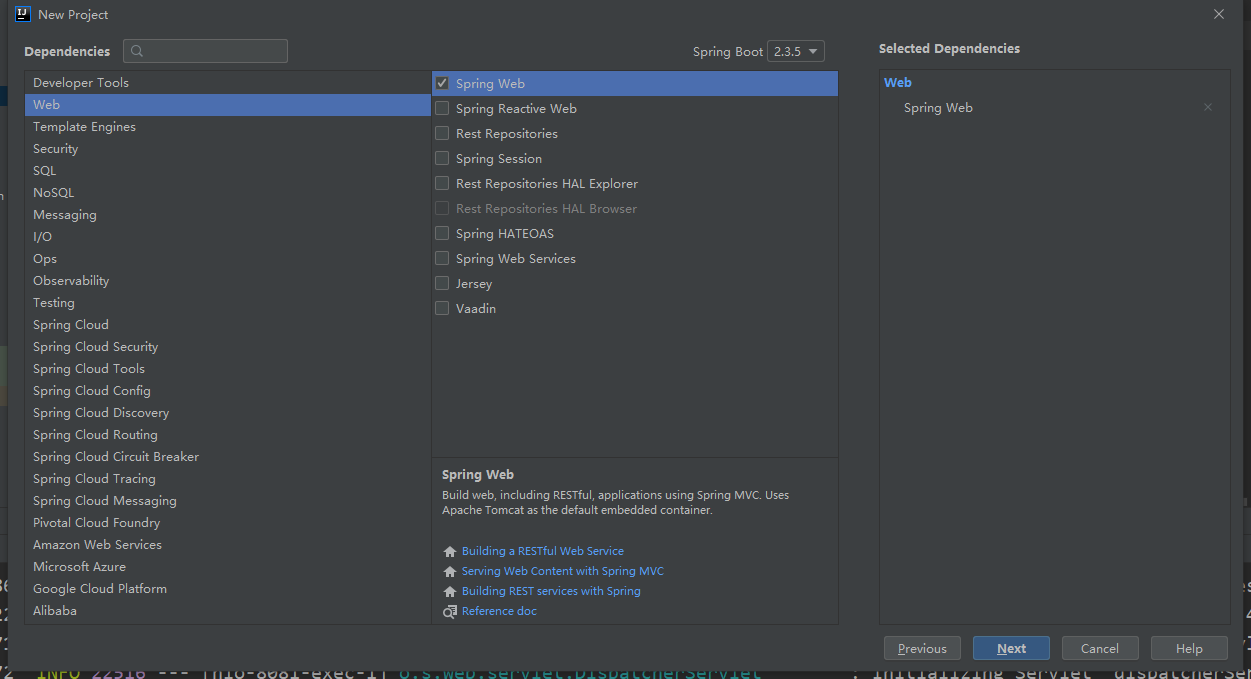
Task: Select the Testing category
Action: [228, 303]
